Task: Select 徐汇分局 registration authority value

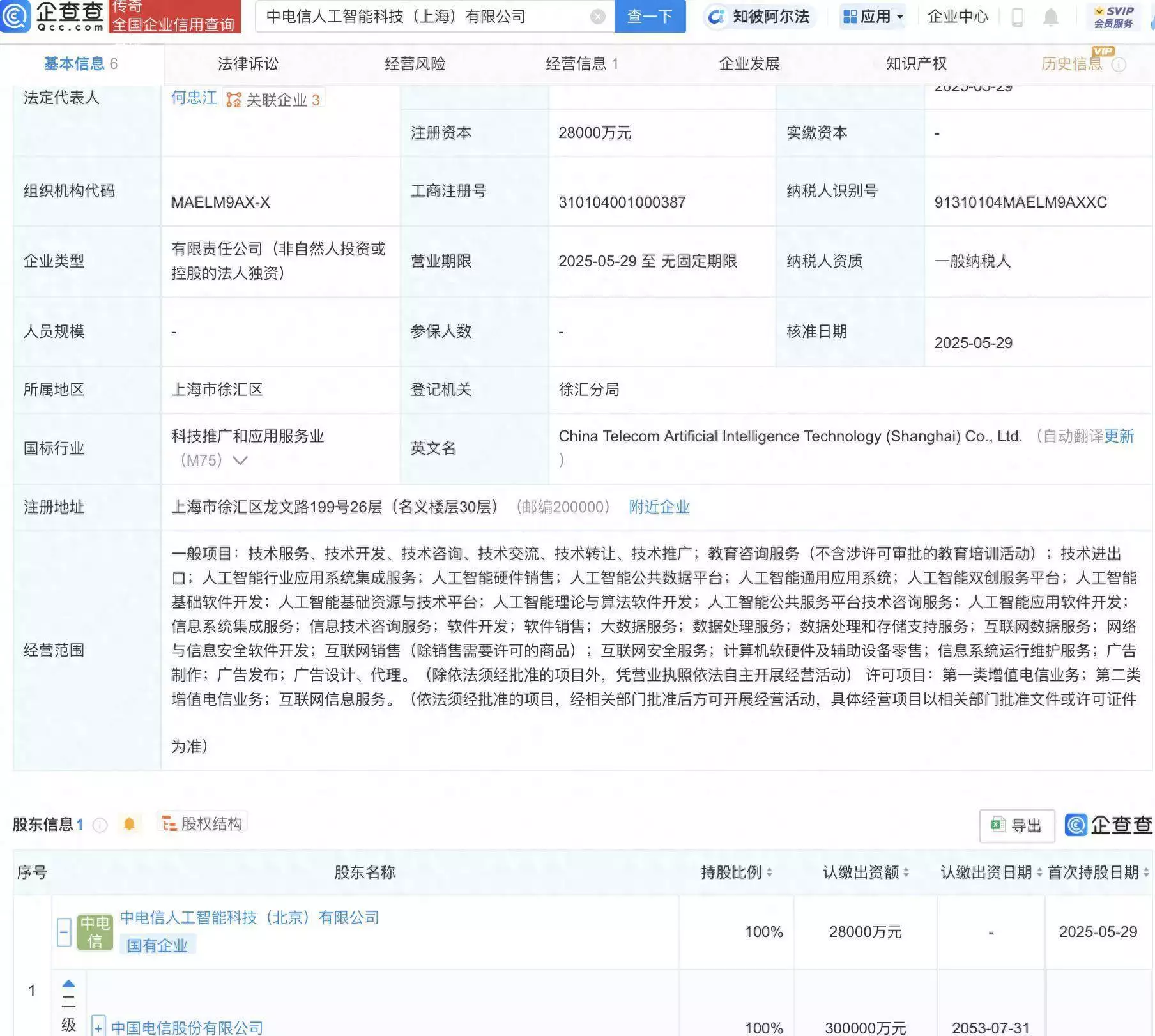Action: click(x=589, y=390)
